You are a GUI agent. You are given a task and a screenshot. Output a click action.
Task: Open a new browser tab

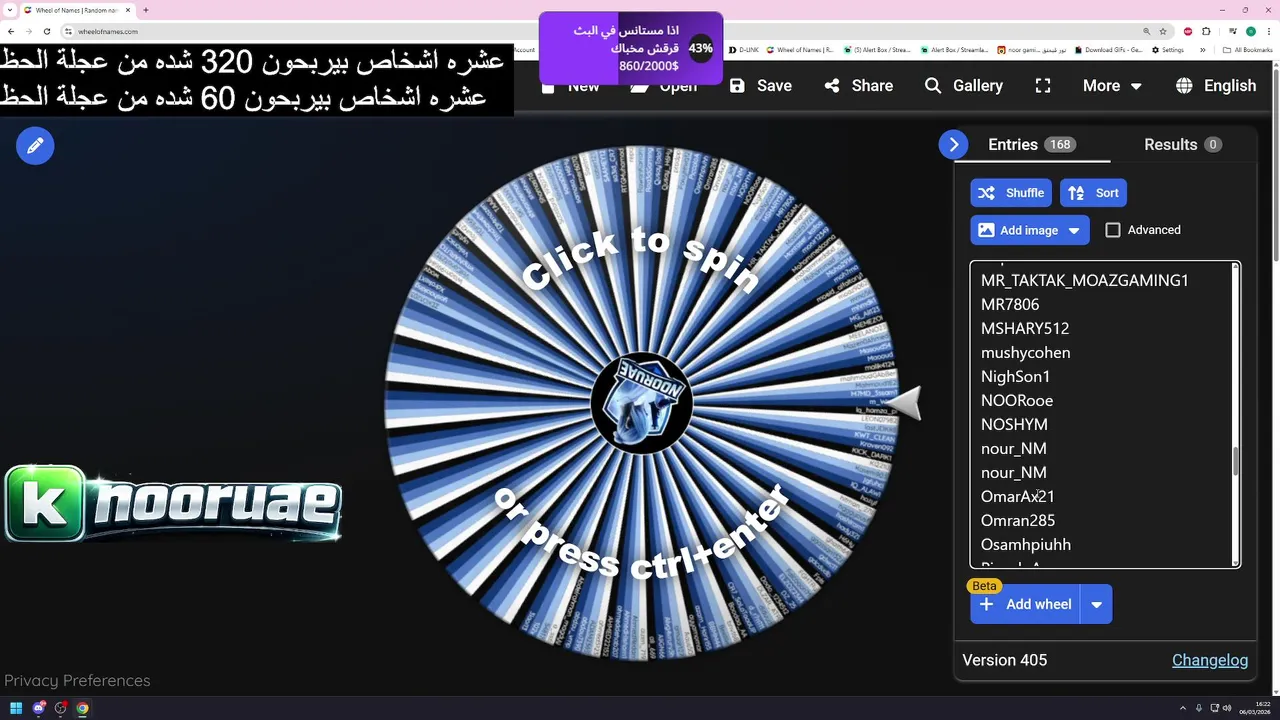(146, 10)
